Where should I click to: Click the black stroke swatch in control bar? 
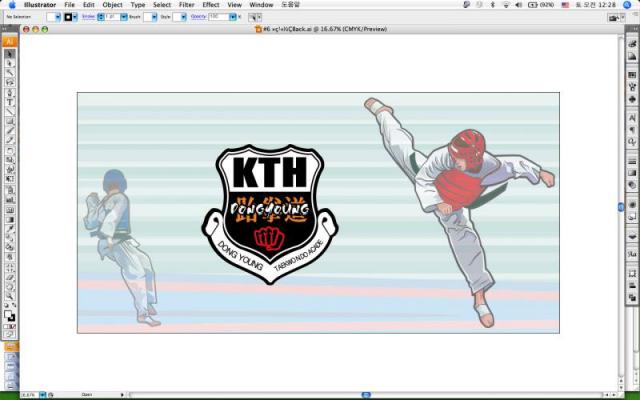tap(68, 17)
